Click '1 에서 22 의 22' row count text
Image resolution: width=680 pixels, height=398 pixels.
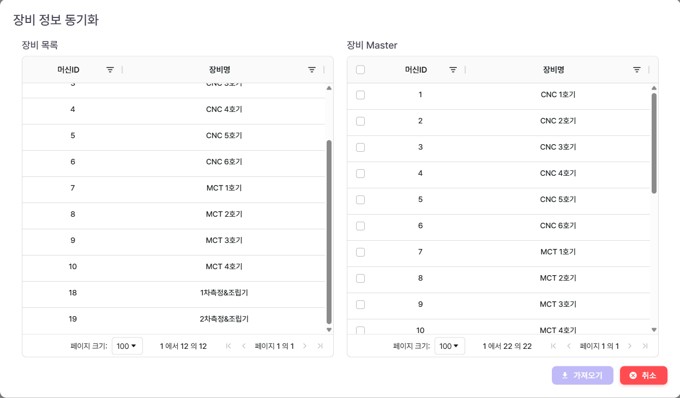tap(507, 346)
